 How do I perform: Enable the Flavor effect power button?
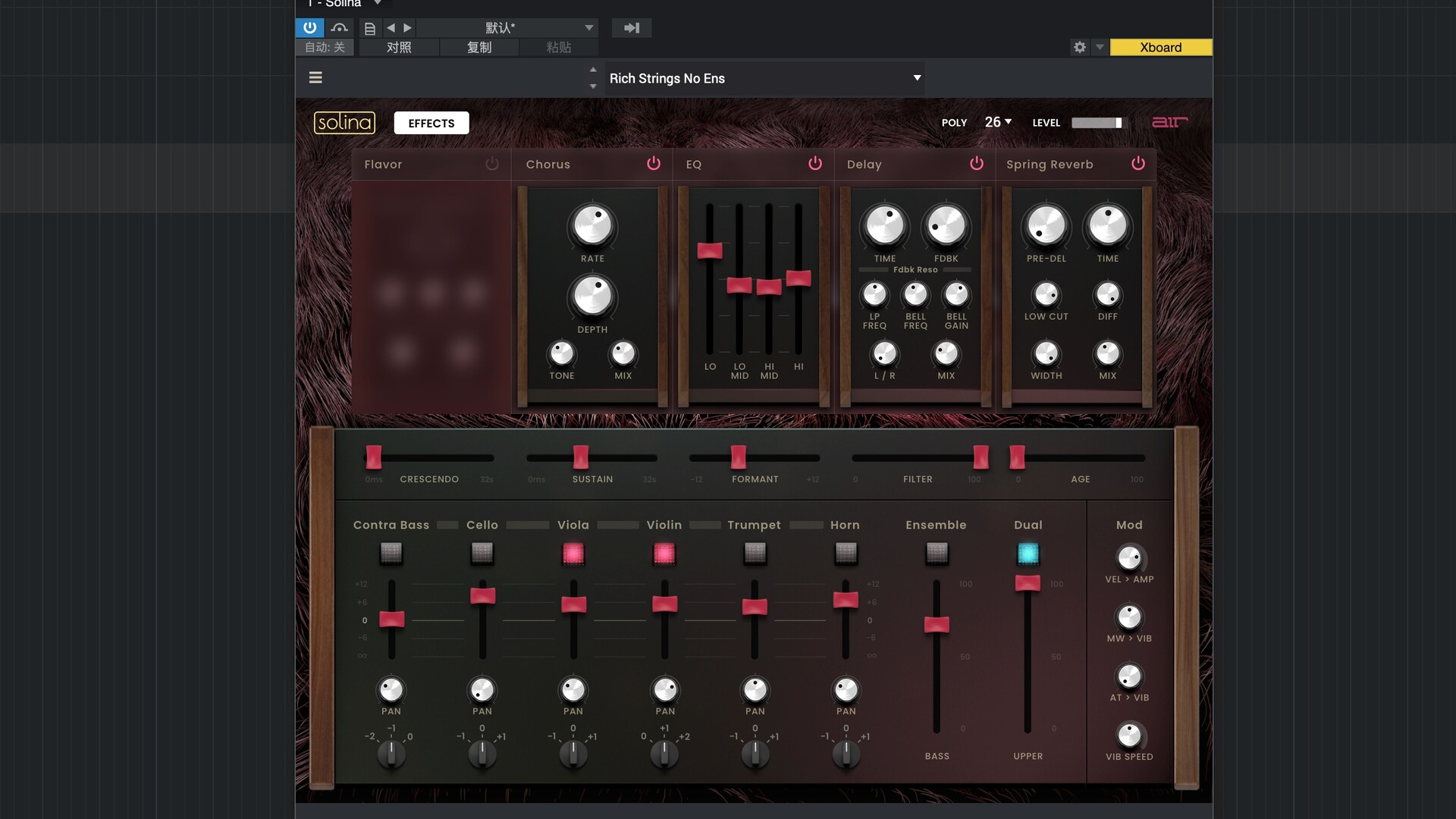point(491,164)
